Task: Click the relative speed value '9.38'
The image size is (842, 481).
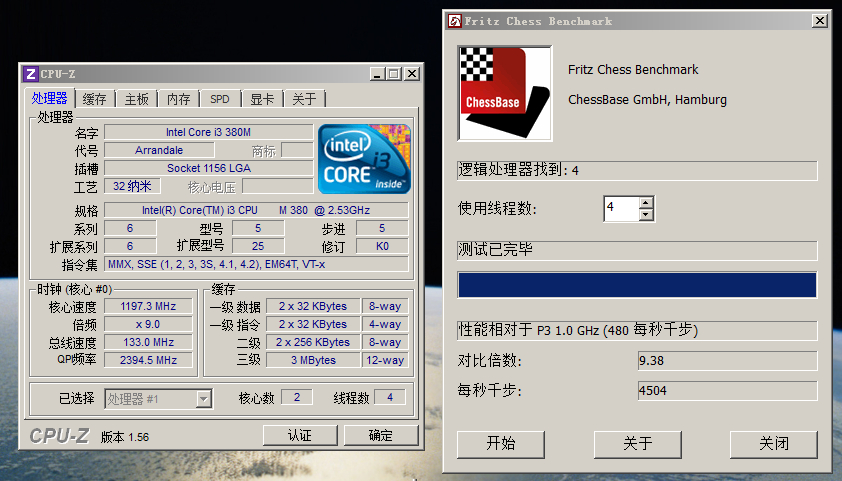Action: click(x=728, y=361)
